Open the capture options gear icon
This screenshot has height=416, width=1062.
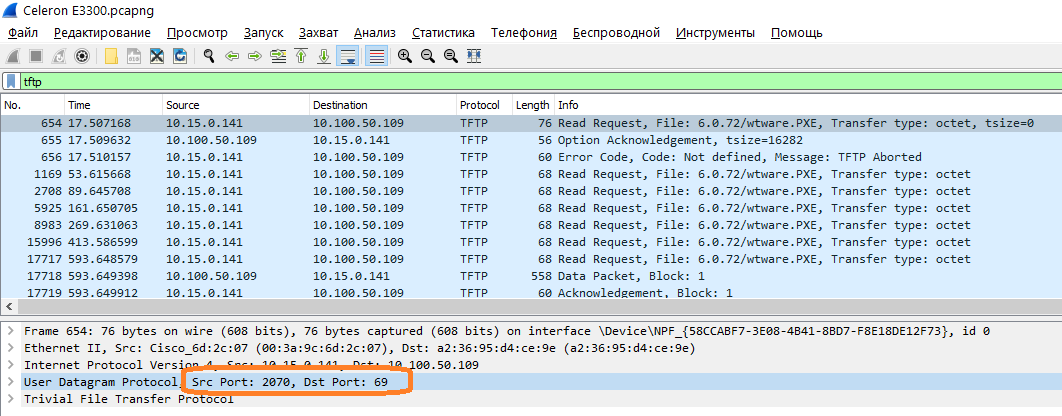coord(82,56)
